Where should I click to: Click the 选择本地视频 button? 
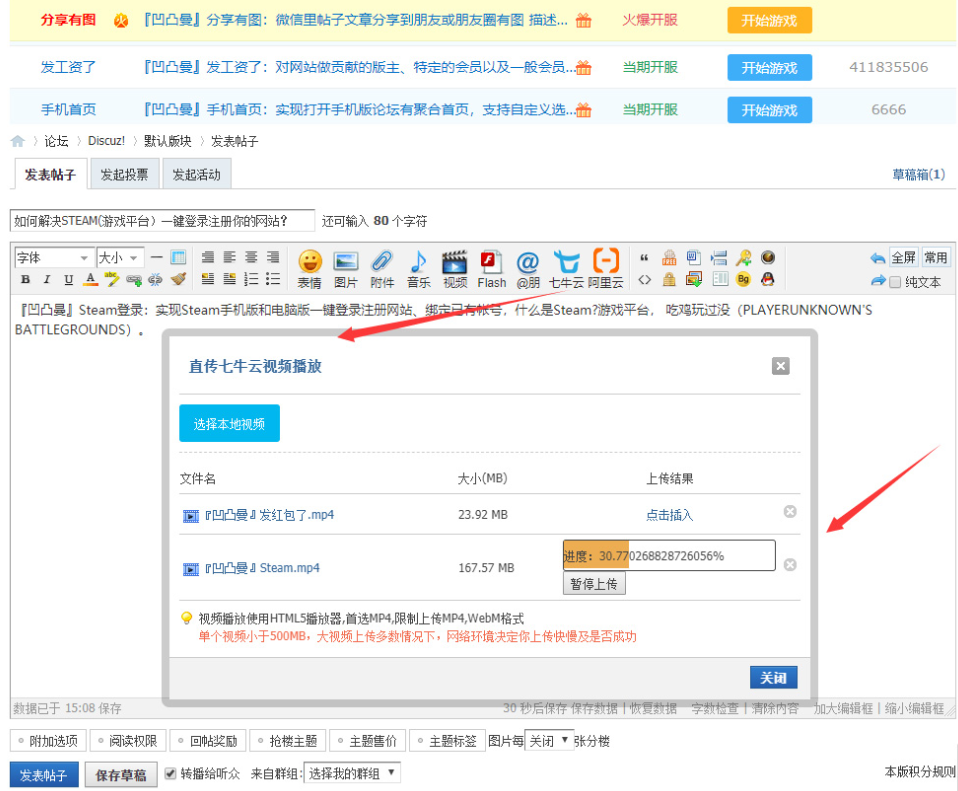point(229,423)
